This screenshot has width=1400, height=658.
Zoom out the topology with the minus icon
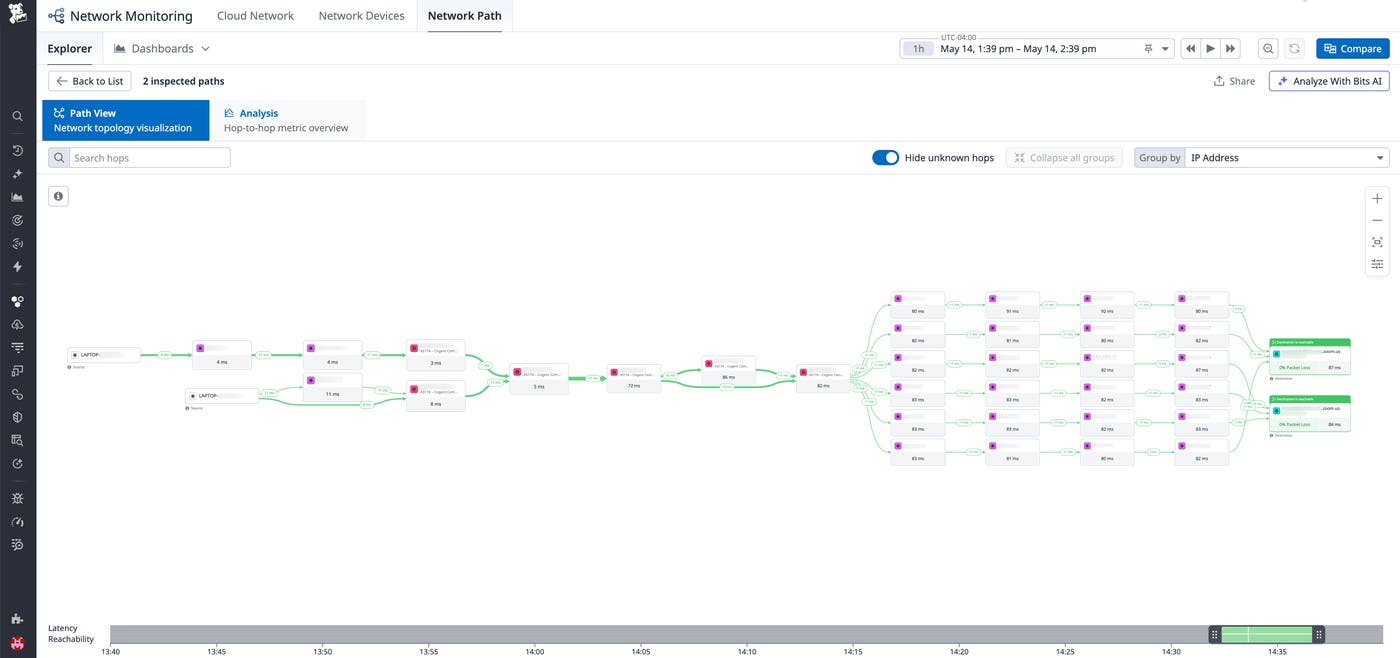pos(1377,221)
